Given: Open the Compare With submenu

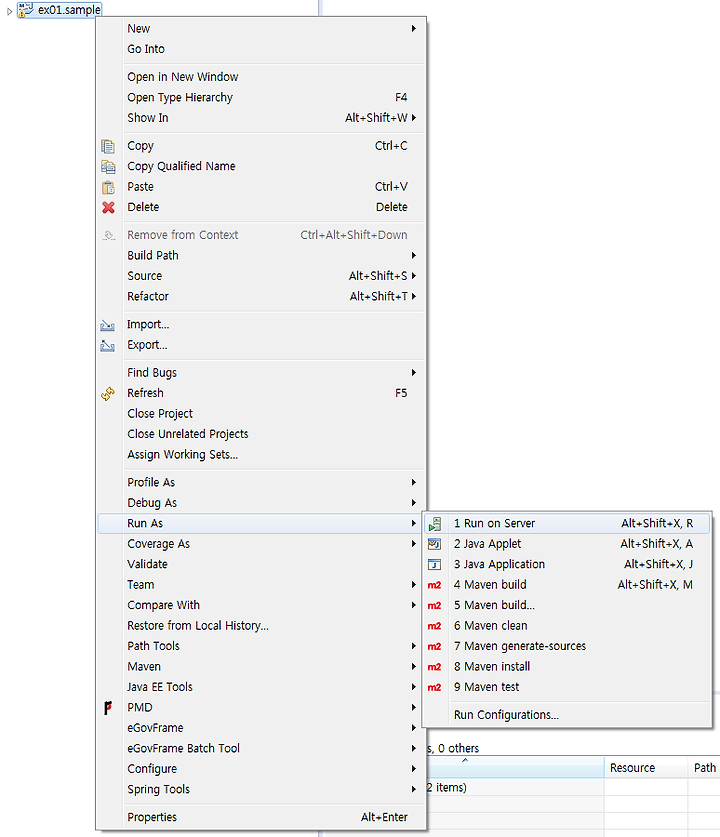Looking at the screenshot, I should pyautogui.click(x=262, y=605).
